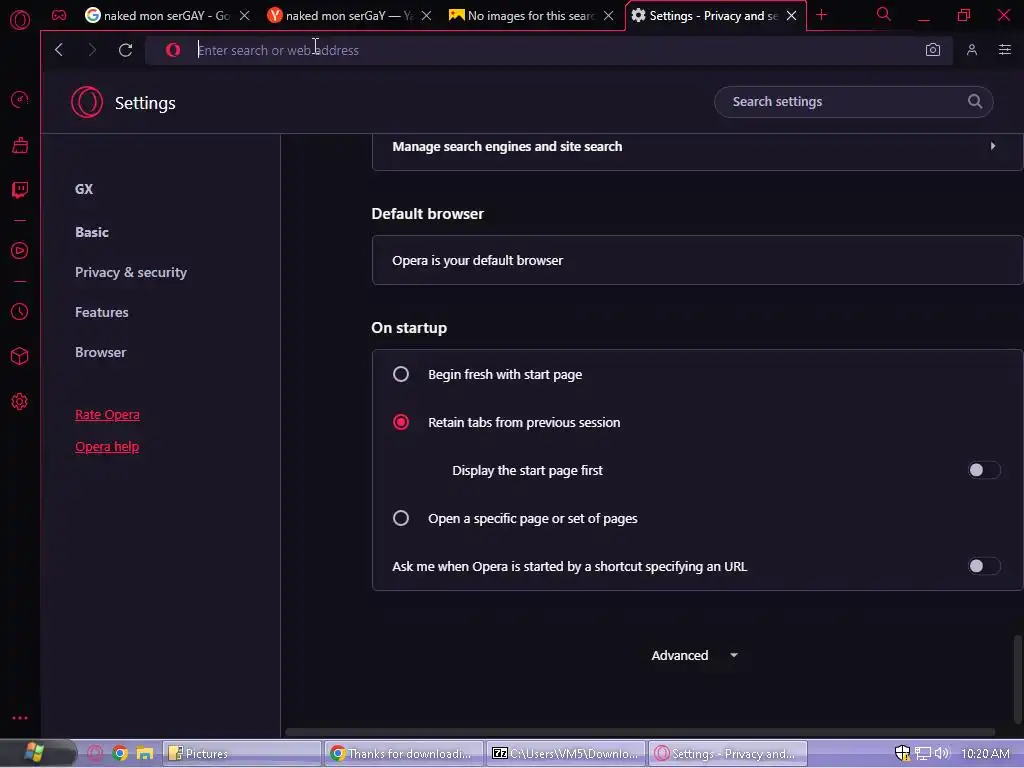
Task: Launch Chrome from the quick launch bar
Action: pyautogui.click(x=120, y=753)
